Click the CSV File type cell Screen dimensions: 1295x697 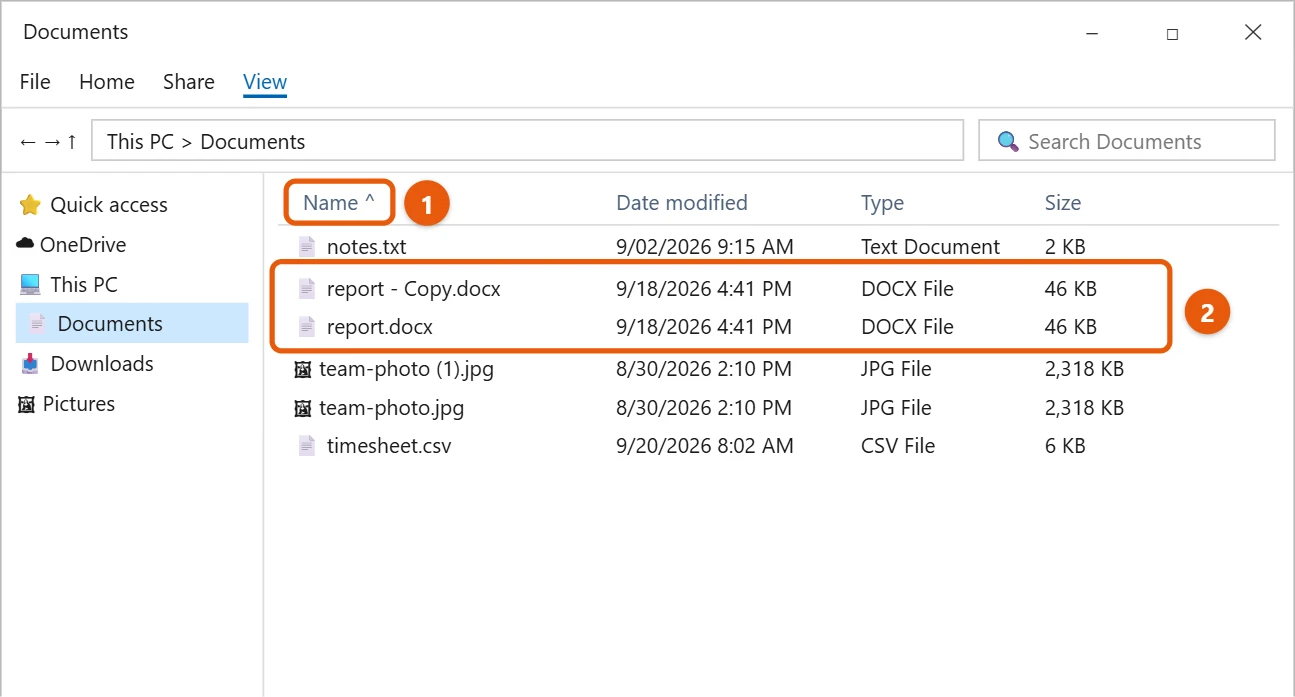[898, 446]
